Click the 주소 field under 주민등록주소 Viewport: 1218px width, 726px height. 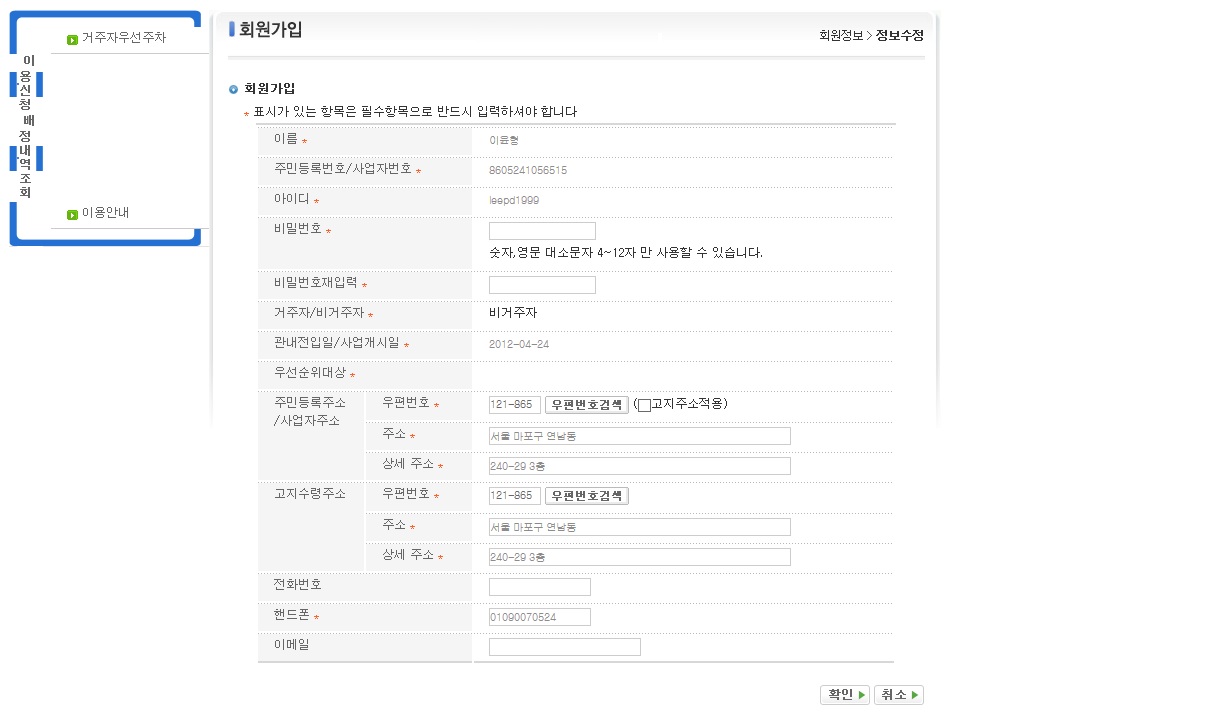(639, 436)
